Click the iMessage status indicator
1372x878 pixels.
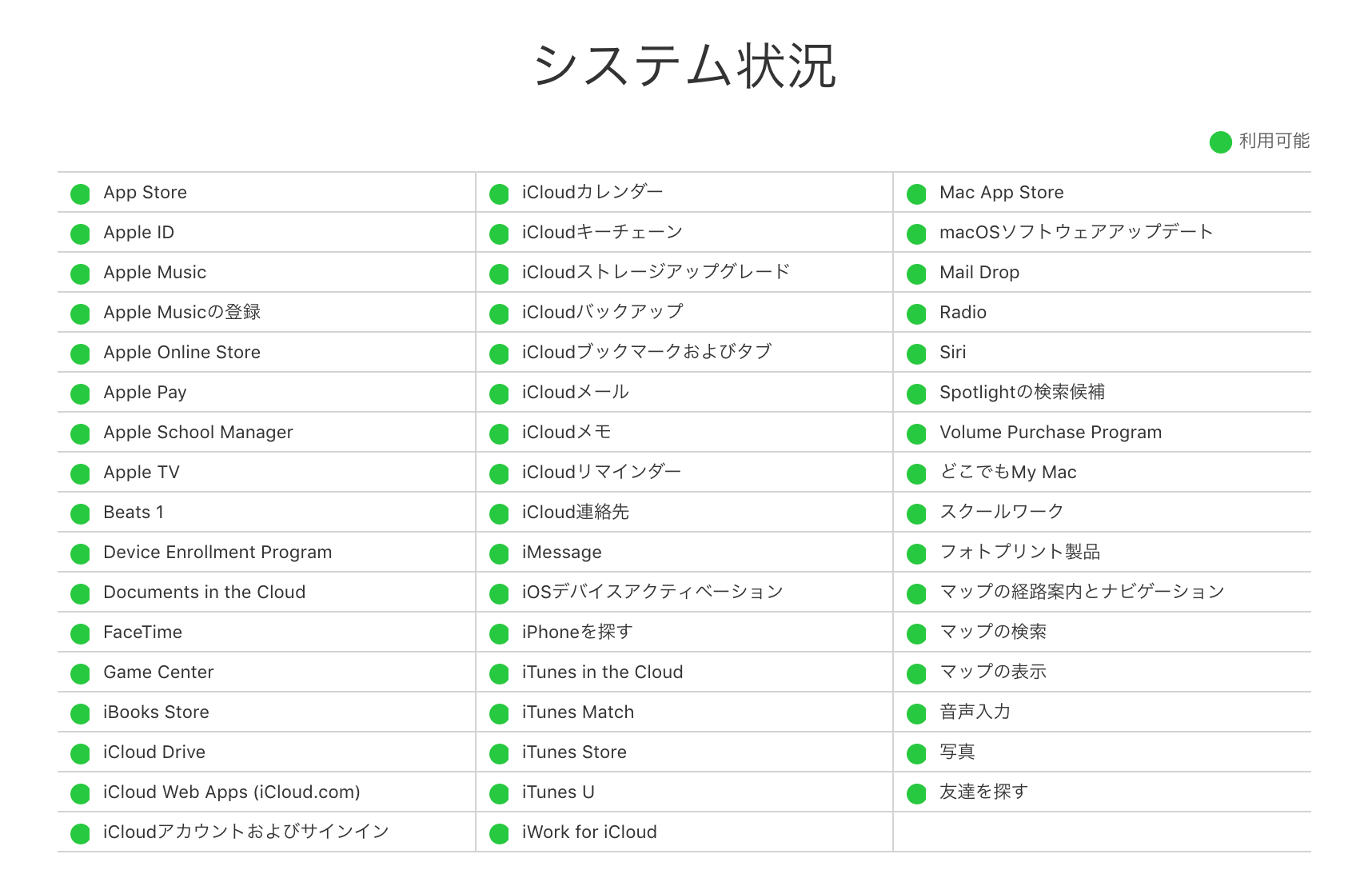pyautogui.click(x=498, y=553)
